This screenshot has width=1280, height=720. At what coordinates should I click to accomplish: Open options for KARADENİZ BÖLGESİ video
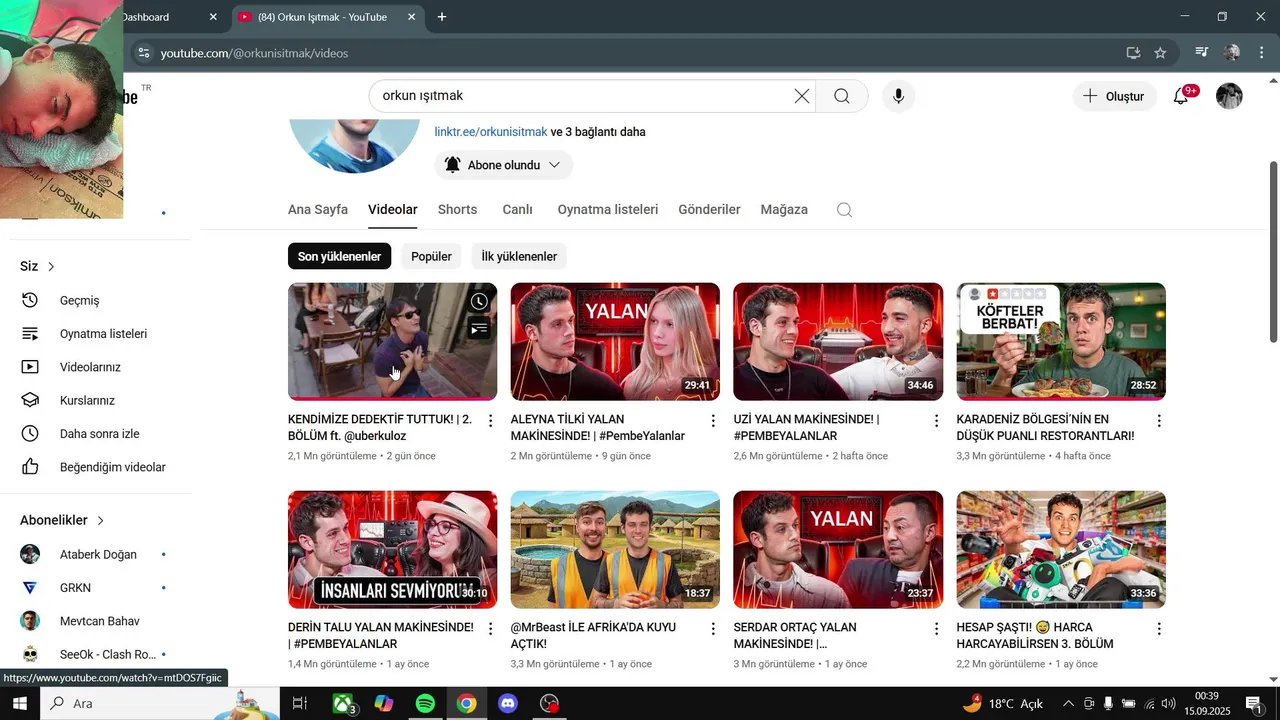click(x=1159, y=421)
